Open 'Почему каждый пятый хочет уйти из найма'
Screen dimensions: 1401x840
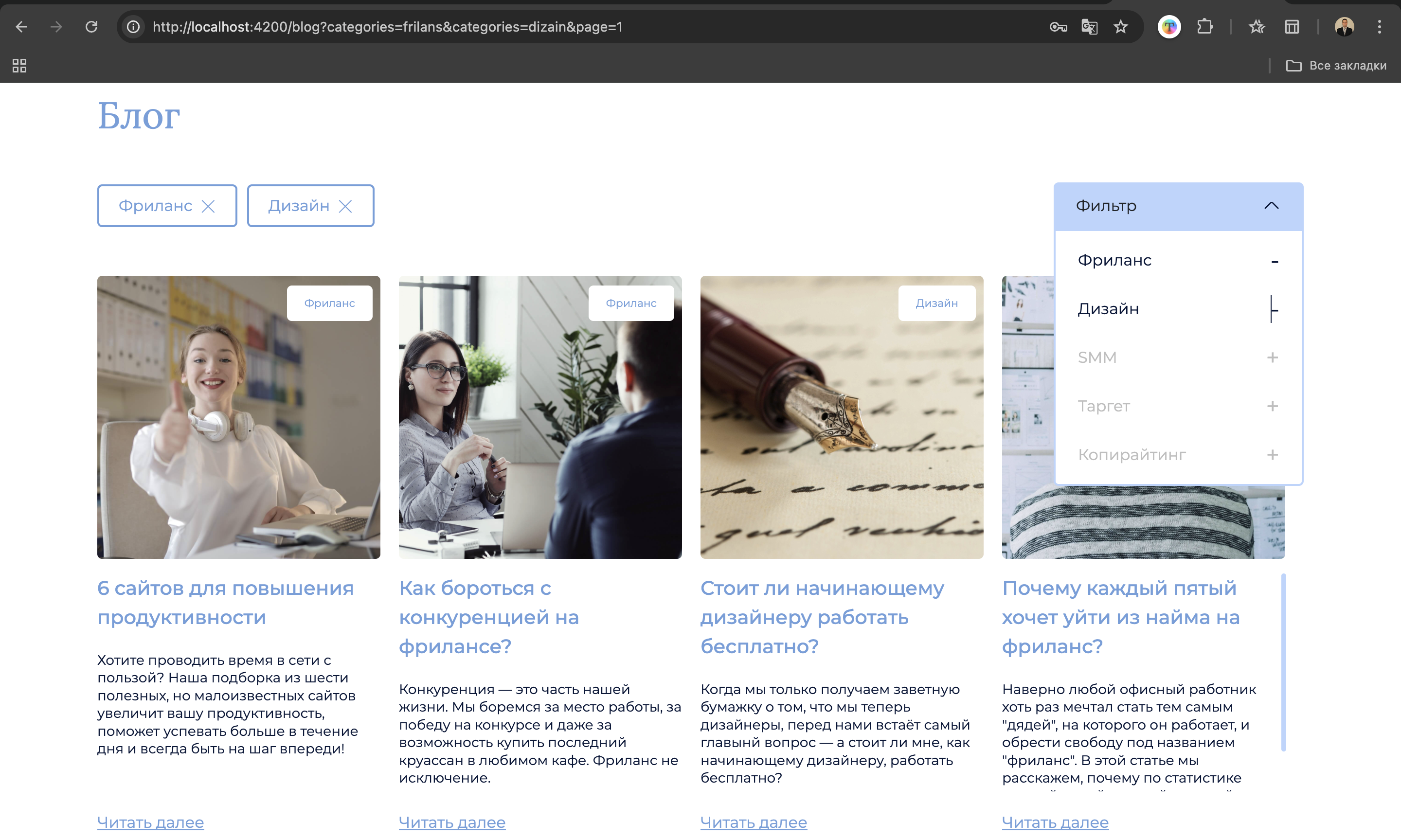(x=1121, y=617)
